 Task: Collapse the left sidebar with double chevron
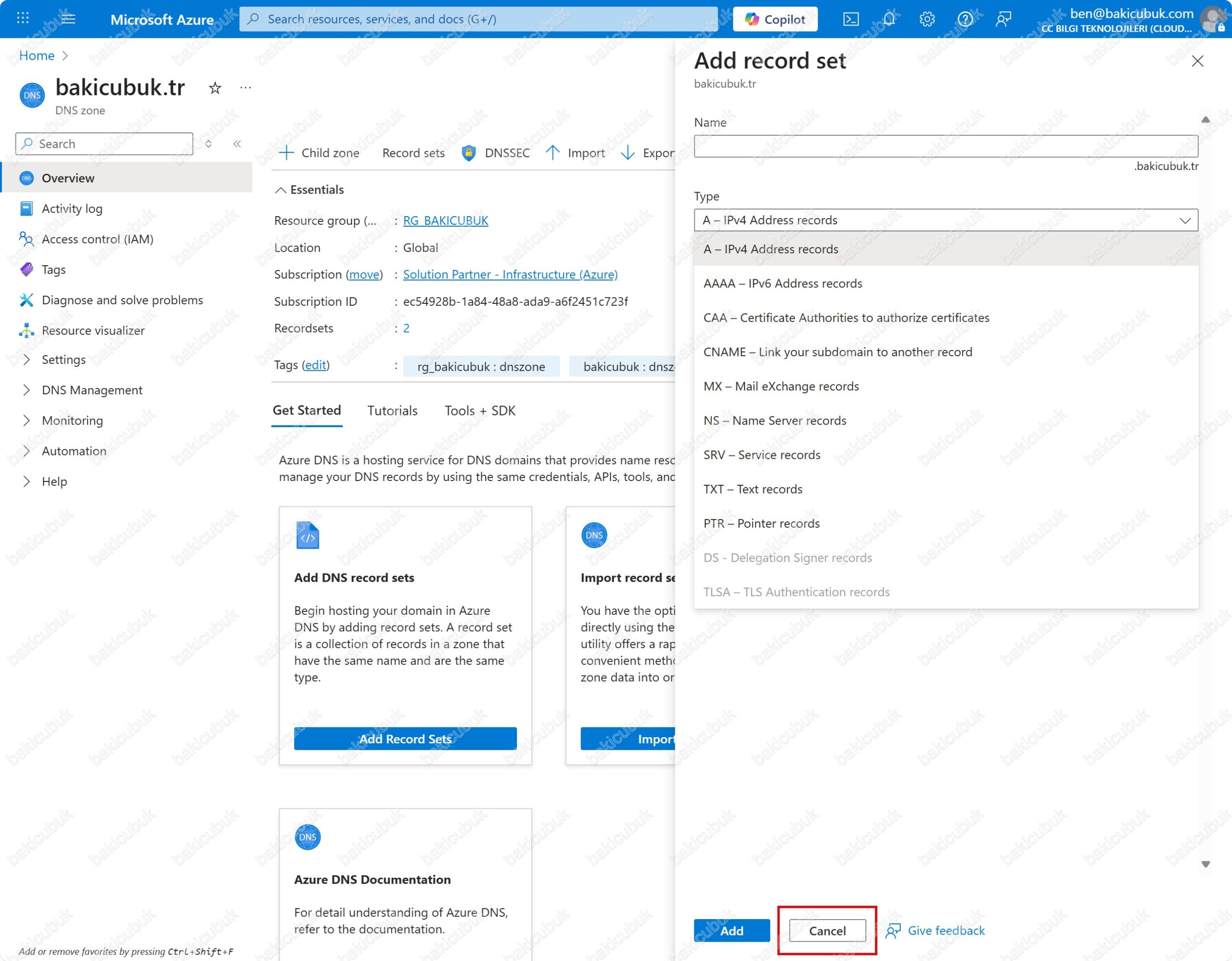pyautogui.click(x=237, y=144)
